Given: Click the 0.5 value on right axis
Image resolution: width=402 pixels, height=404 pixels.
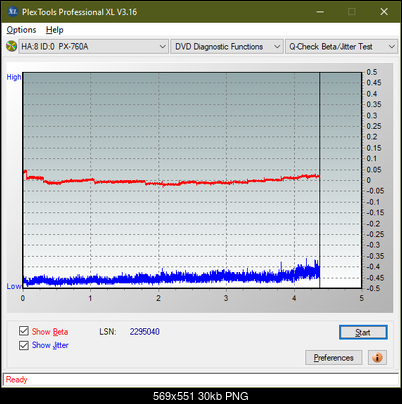Looking at the screenshot, I should [372, 72].
